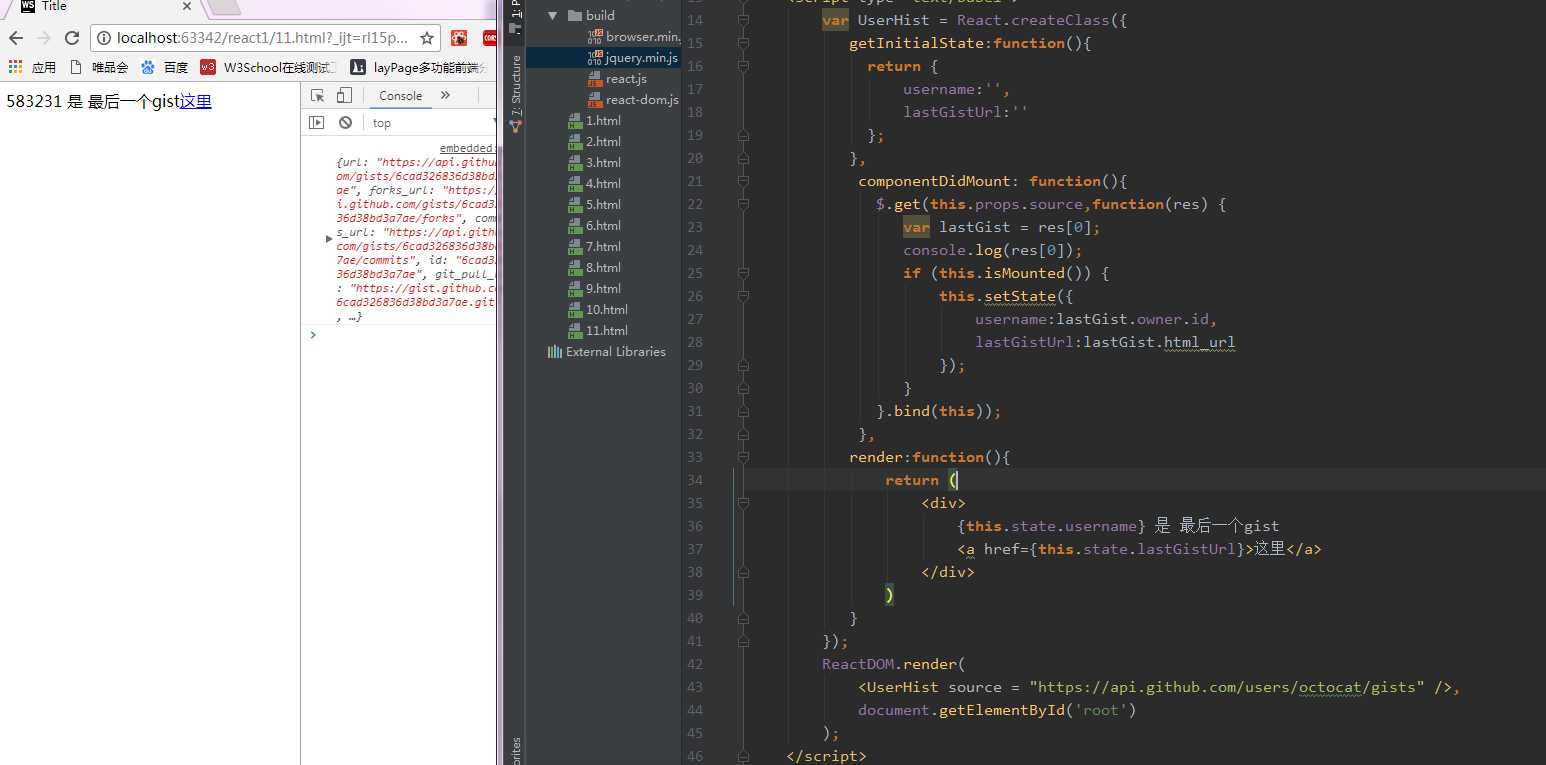
Task: Open 10.html in the project tree
Action: [598, 309]
